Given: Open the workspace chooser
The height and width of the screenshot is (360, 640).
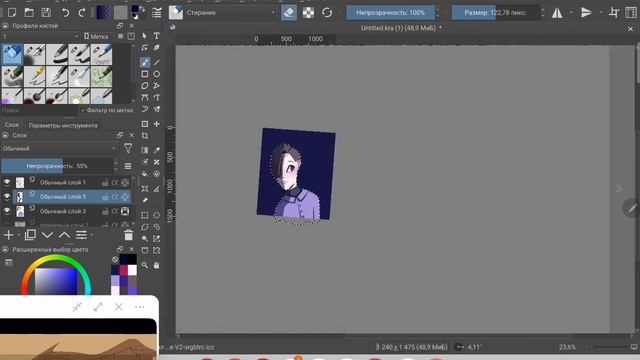Looking at the screenshot, I should pyautogui.click(x=631, y=13).
